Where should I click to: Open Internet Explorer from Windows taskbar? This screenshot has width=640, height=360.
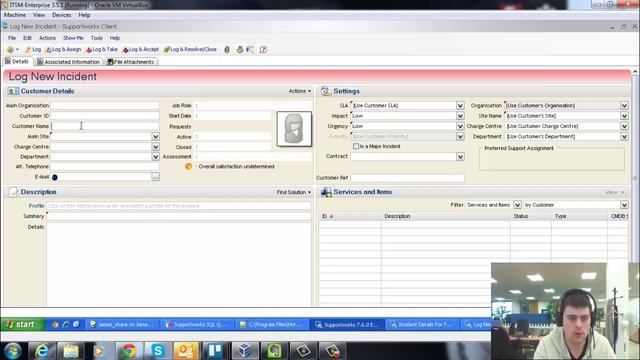[x=42, y=351]
